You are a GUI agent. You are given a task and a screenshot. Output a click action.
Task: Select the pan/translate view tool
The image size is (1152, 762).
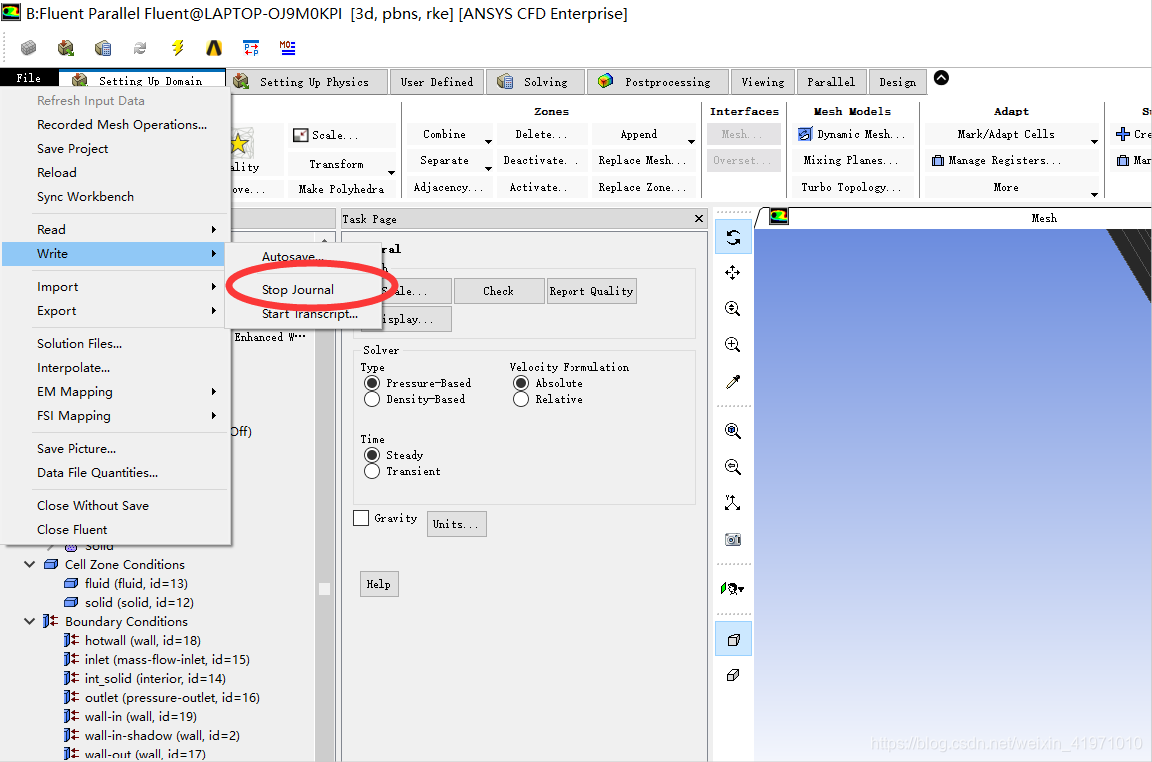(x=733, y=273)
